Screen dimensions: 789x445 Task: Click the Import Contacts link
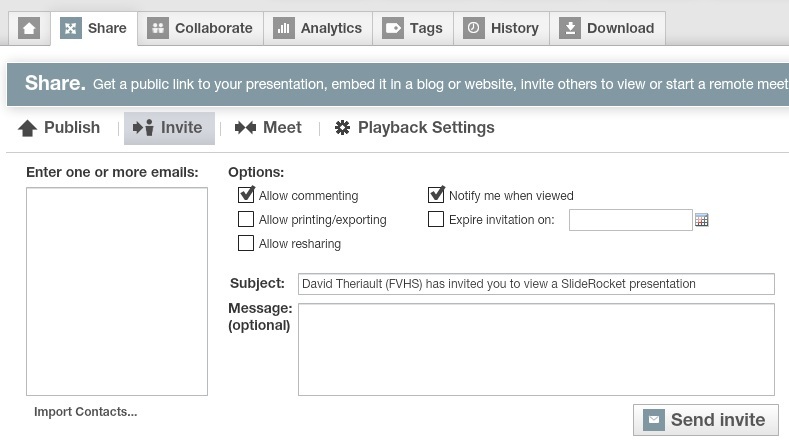(85, 412)
